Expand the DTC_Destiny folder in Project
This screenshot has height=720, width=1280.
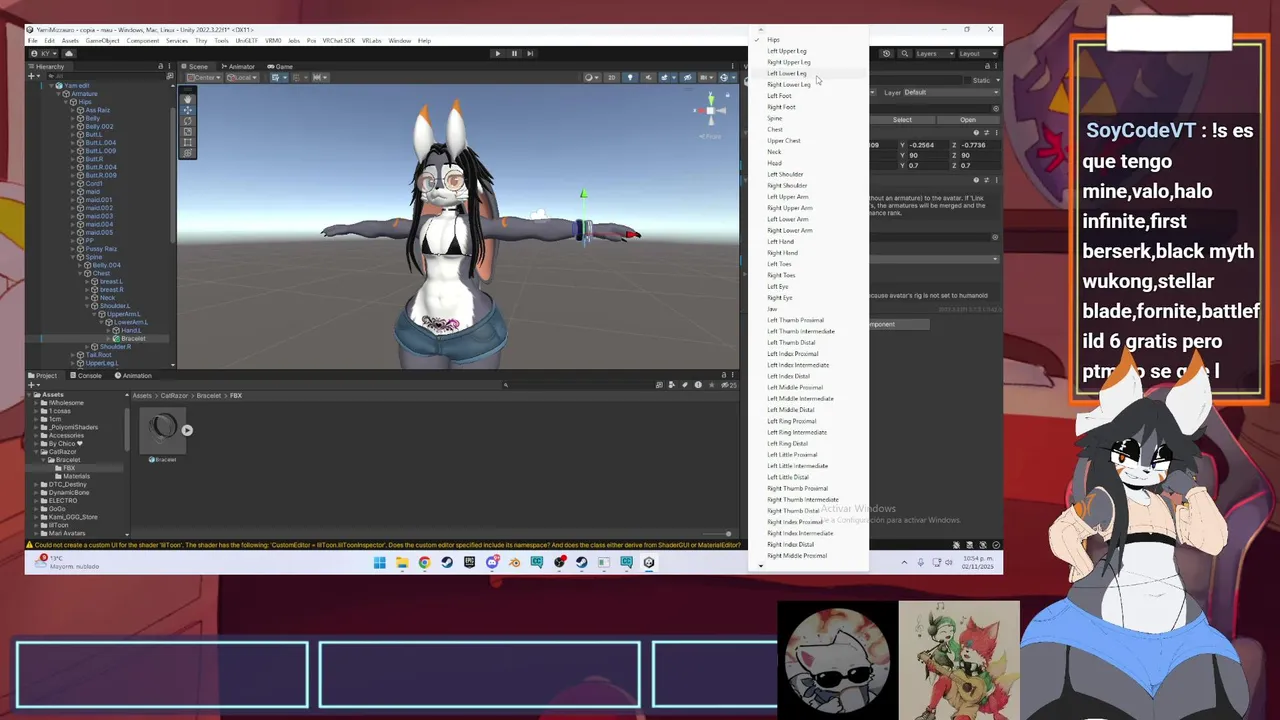(37, 484)
